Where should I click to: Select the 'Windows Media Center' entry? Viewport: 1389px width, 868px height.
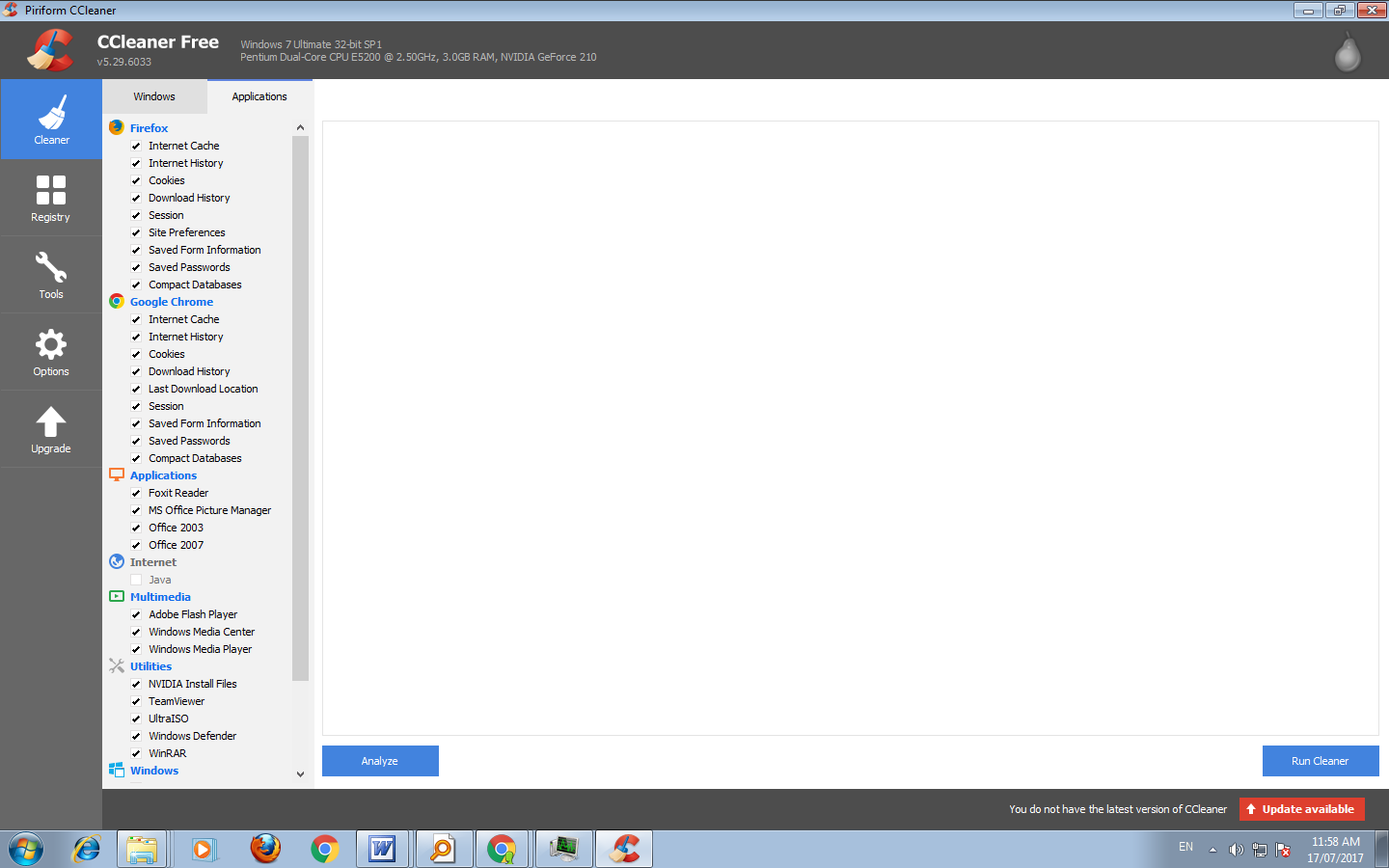click(x=202, y=632)
